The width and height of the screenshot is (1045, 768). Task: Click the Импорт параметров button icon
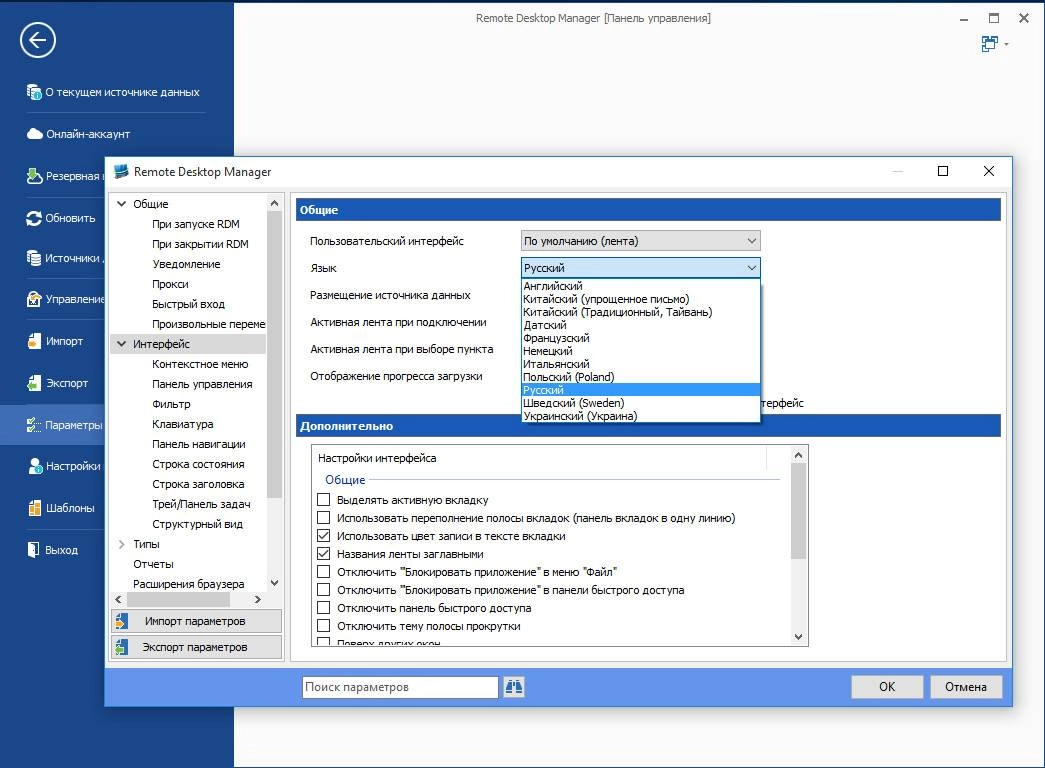coord(121,621)
